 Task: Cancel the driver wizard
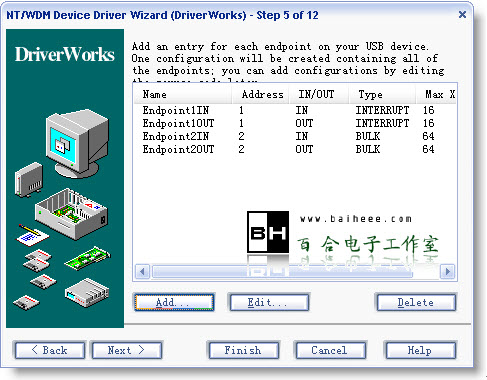pyautogui.click(x=330, y=350)
